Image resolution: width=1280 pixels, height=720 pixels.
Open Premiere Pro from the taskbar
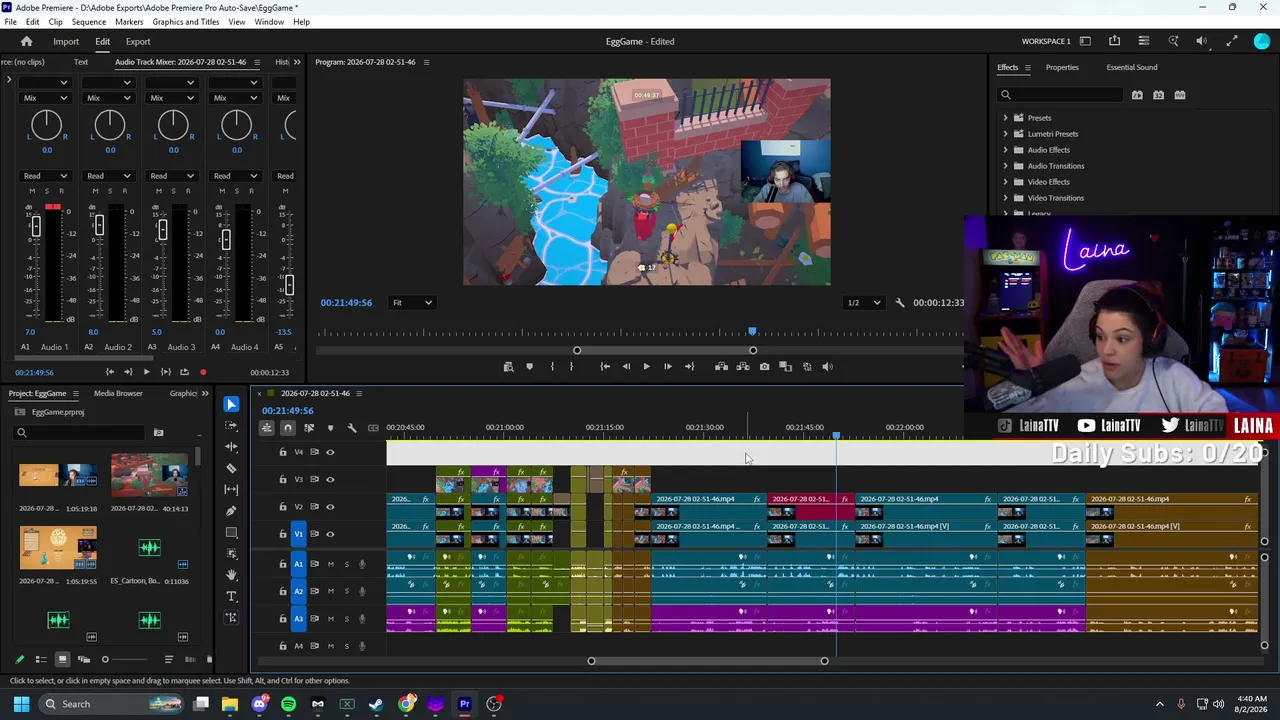tap(464, 704)
